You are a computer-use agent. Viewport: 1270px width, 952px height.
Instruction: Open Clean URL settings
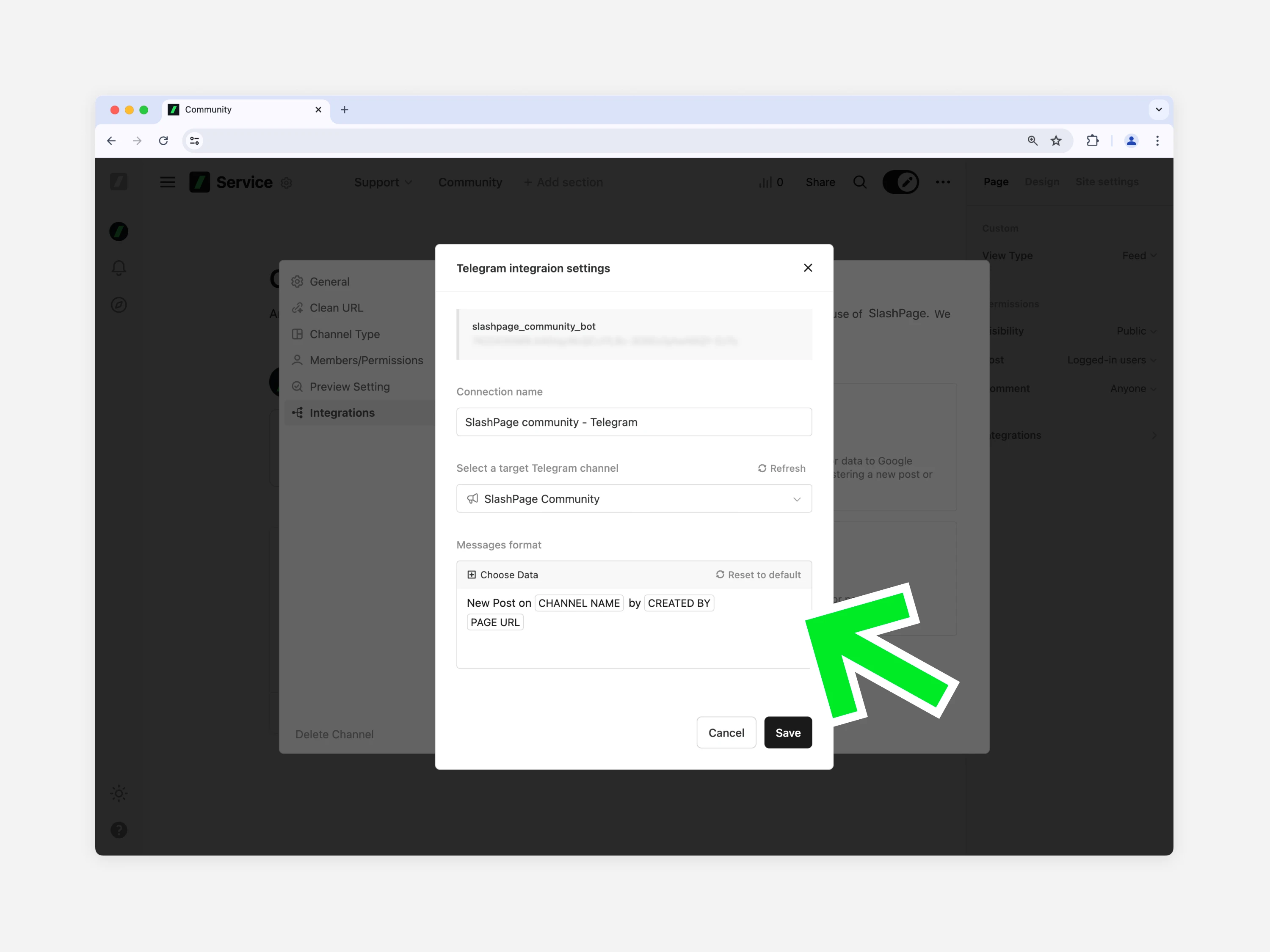click(x=359, y=308)
